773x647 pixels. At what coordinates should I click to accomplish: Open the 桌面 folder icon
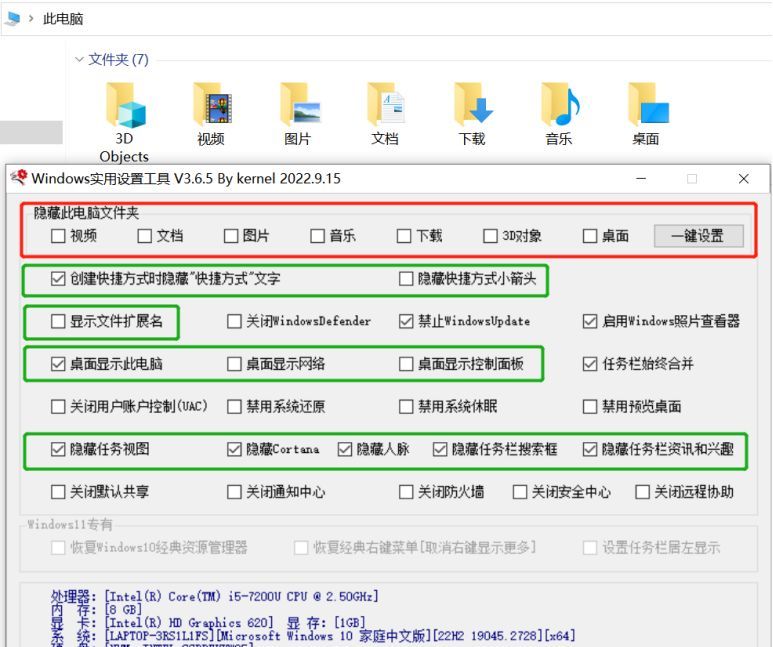click(647, 106)
